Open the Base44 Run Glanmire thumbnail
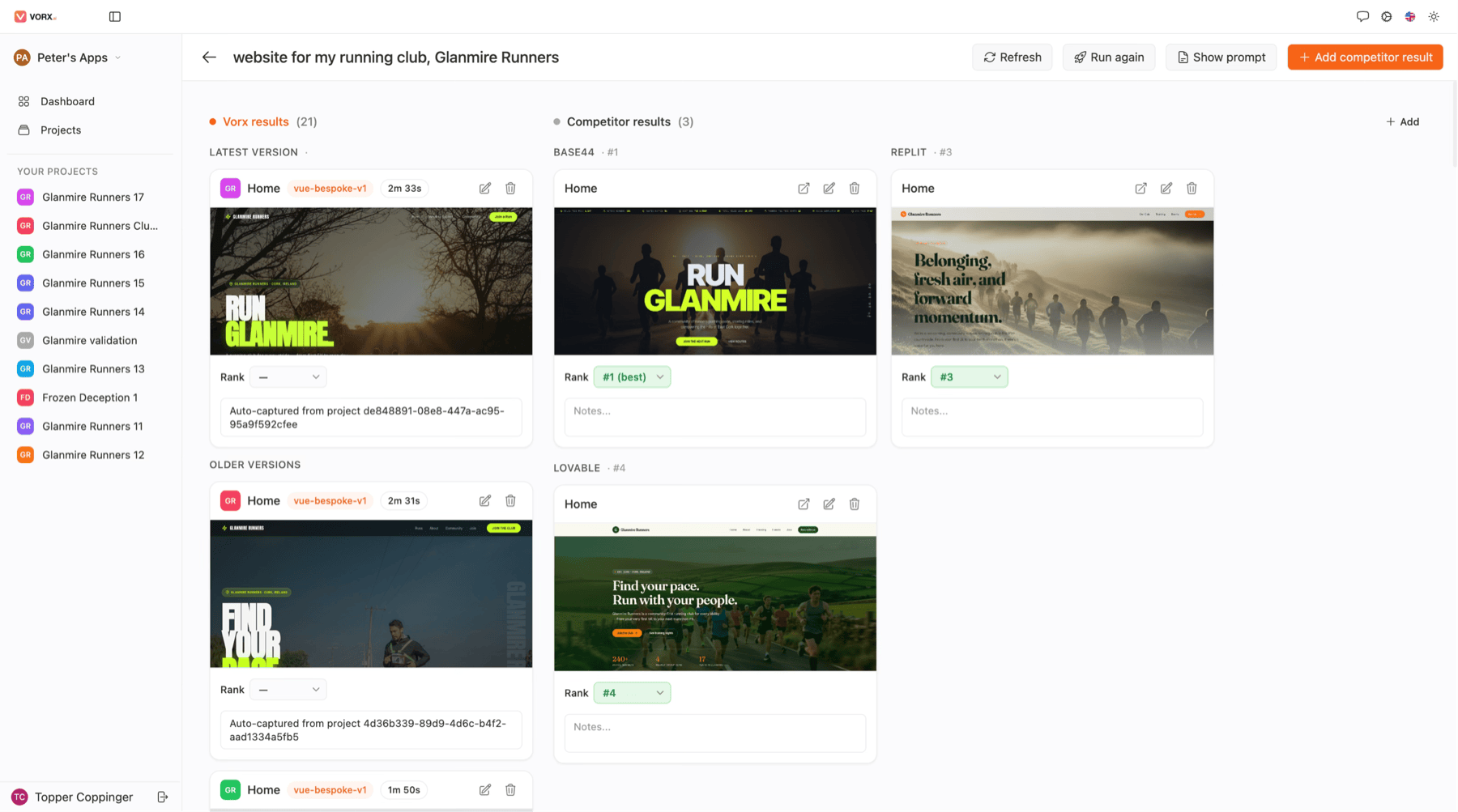This screenshot has width=1458, height=812. point(714,282)
